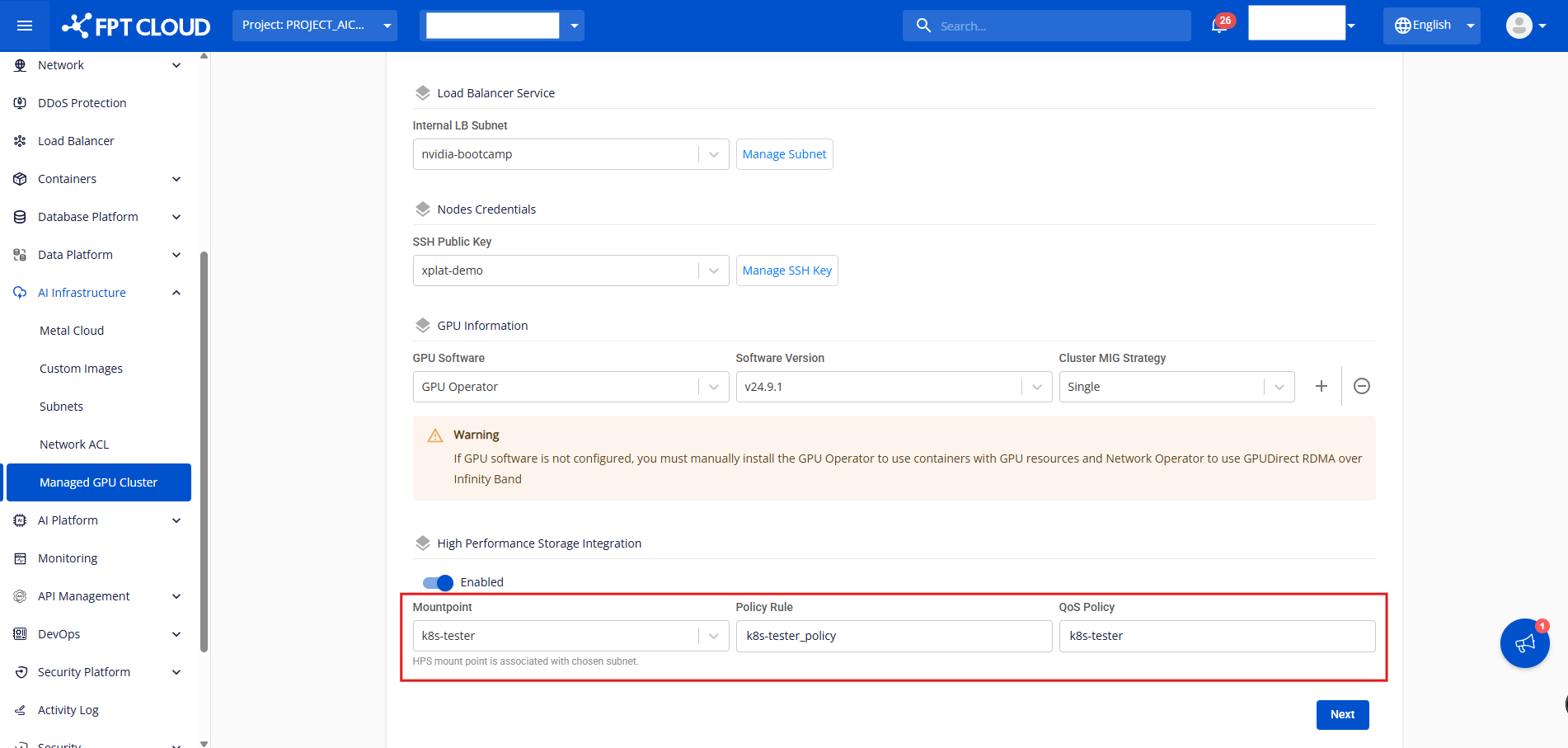The height and width of the screenshot is (748, 1568).
Task: Open Managed GPU Cluster menu item
Action: tap(98, 482)
